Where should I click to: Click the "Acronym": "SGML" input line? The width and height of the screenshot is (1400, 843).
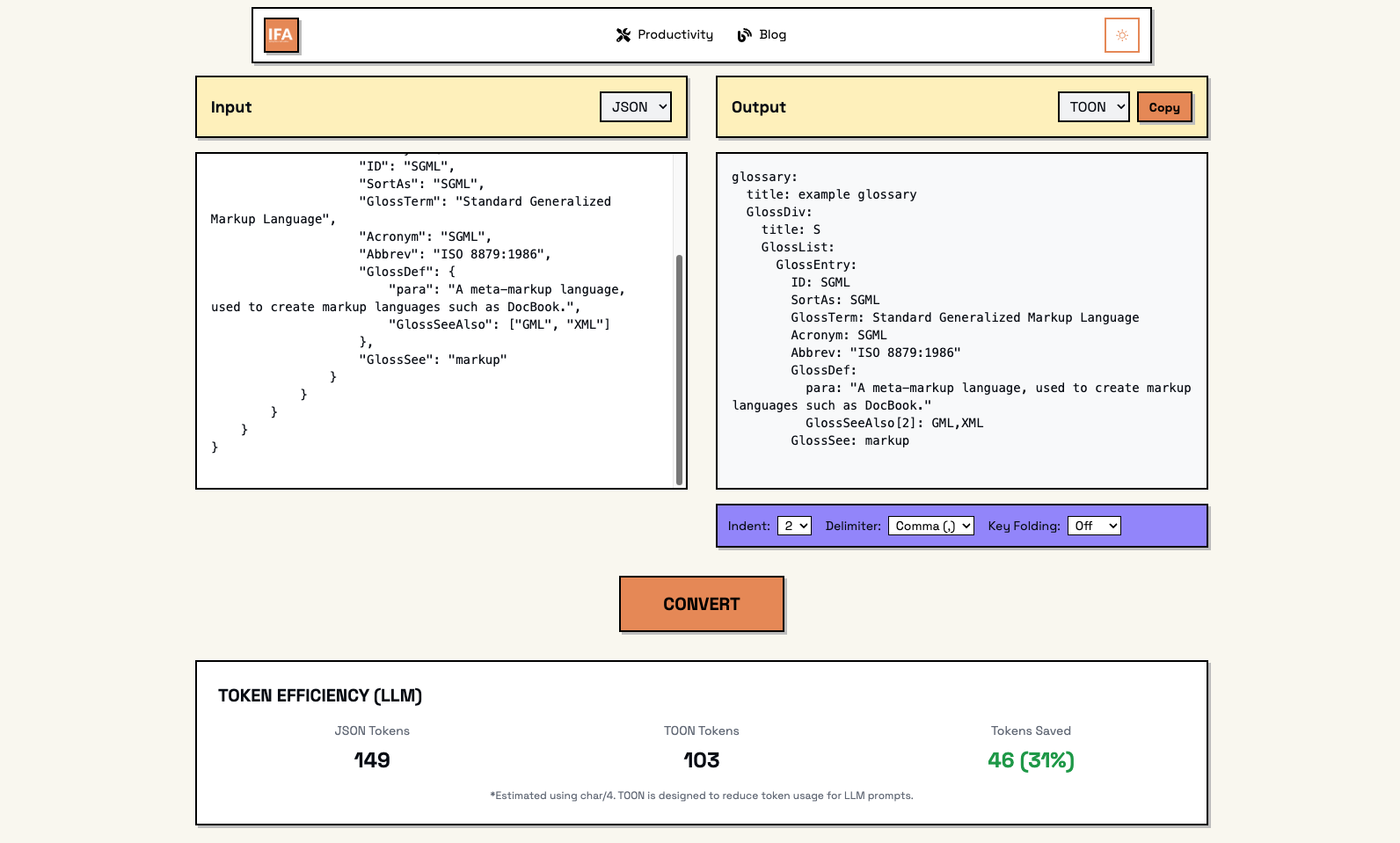[426, 236]
